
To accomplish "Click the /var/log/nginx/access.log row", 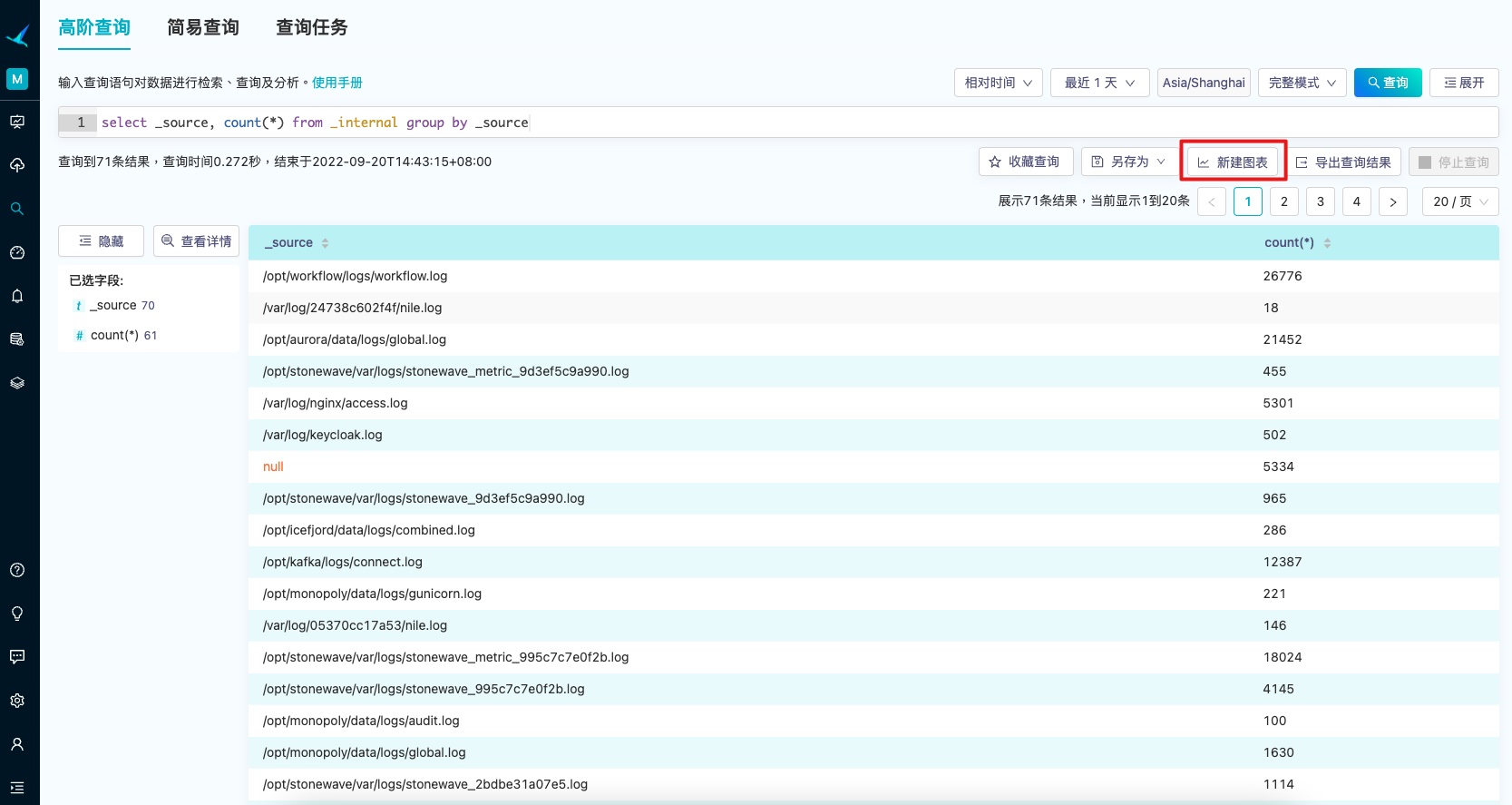I will tap(873, 403).
